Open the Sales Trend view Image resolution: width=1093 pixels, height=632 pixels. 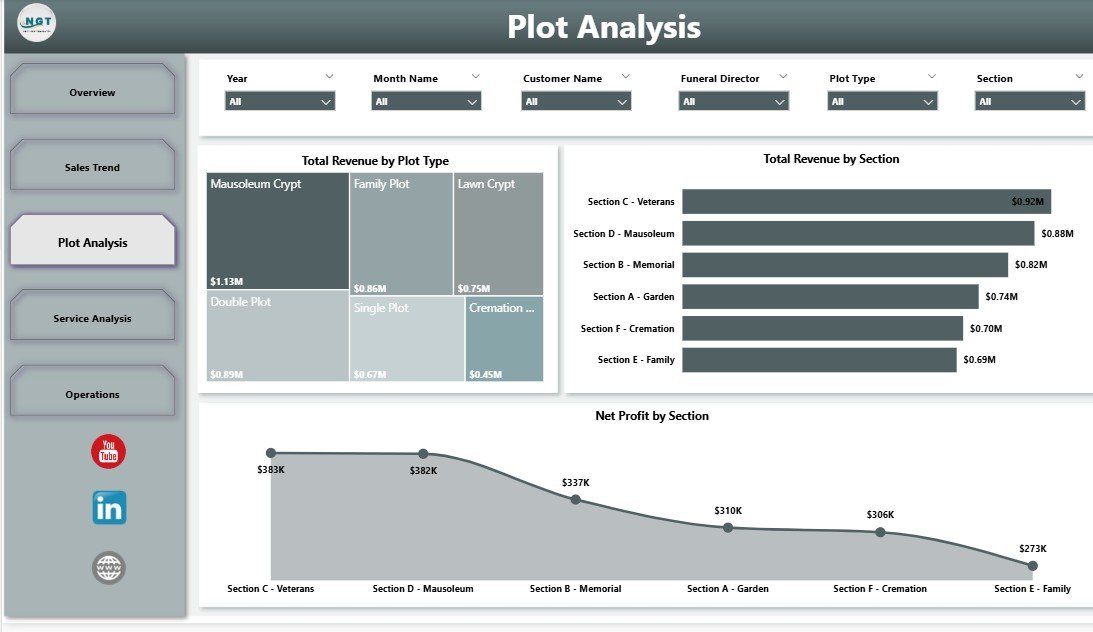[x=91, y=166]
